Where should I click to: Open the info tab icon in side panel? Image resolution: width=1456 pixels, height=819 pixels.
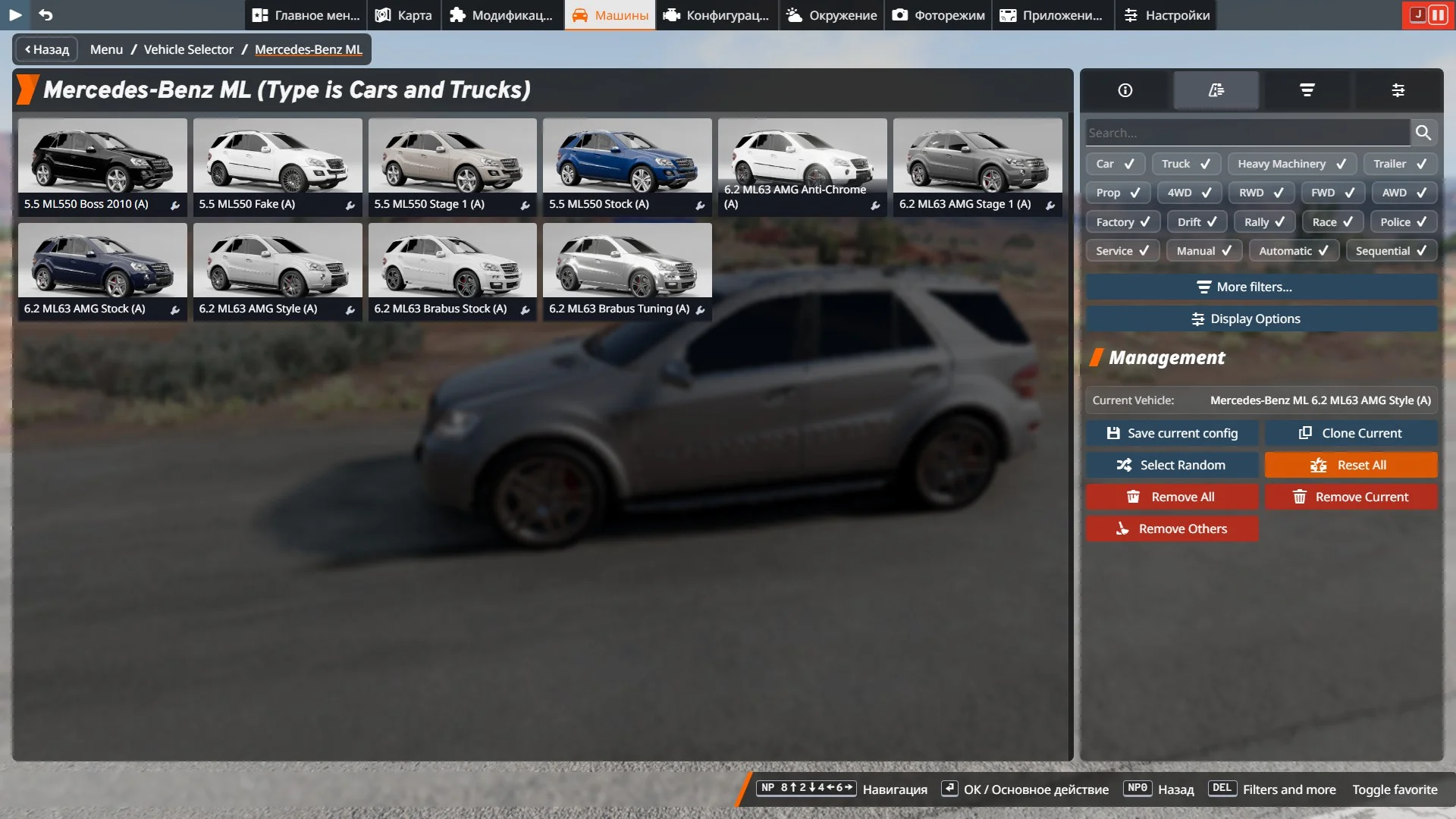tap(1125, 90)
